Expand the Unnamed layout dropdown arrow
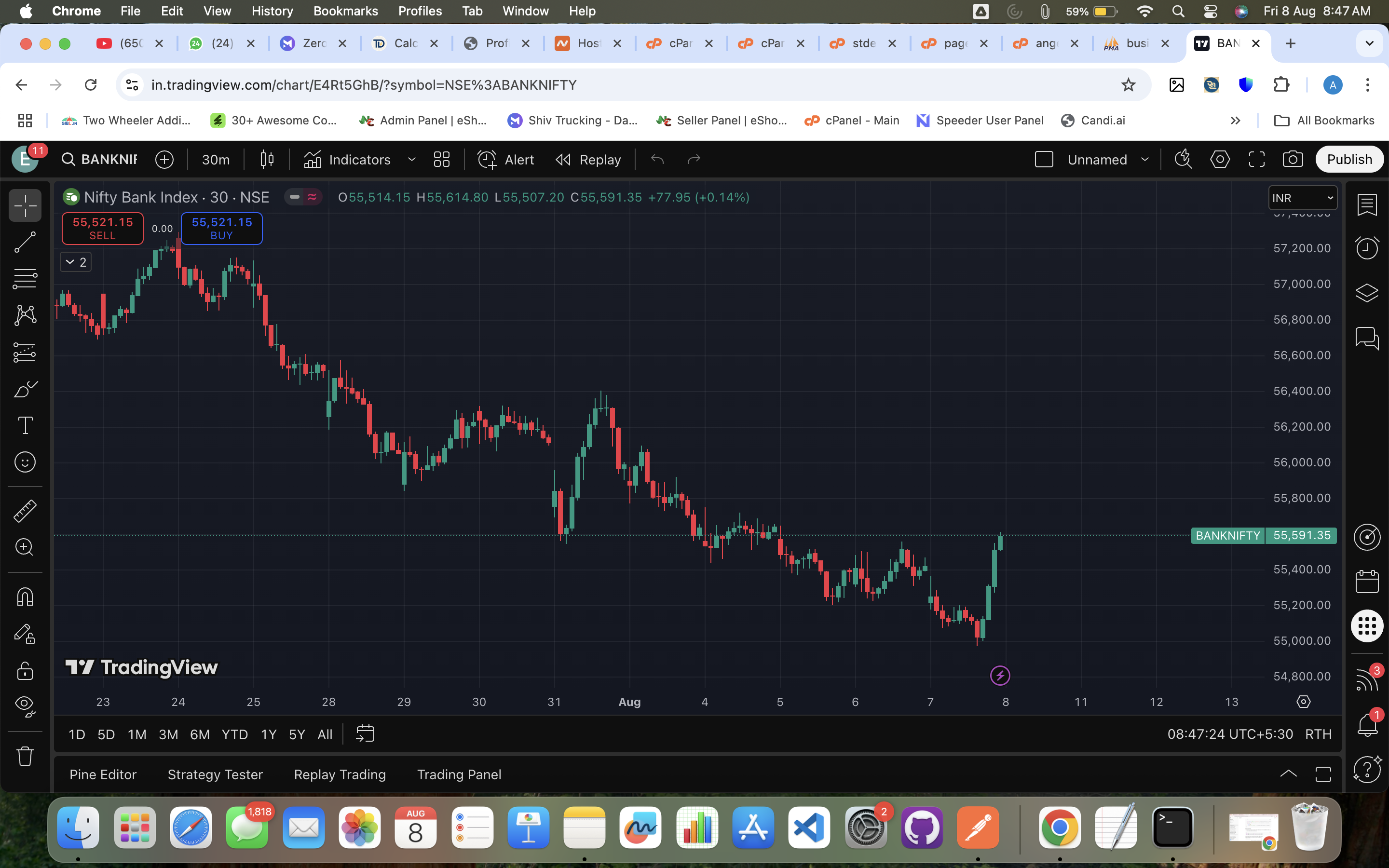1389x868 pixels. pos(1145,160)
